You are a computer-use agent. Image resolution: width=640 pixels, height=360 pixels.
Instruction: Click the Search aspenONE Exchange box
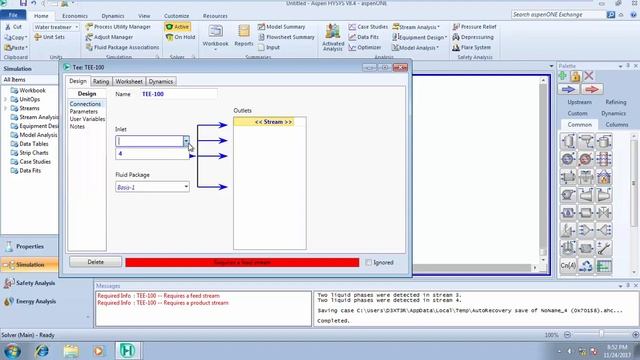click(558, 15)
